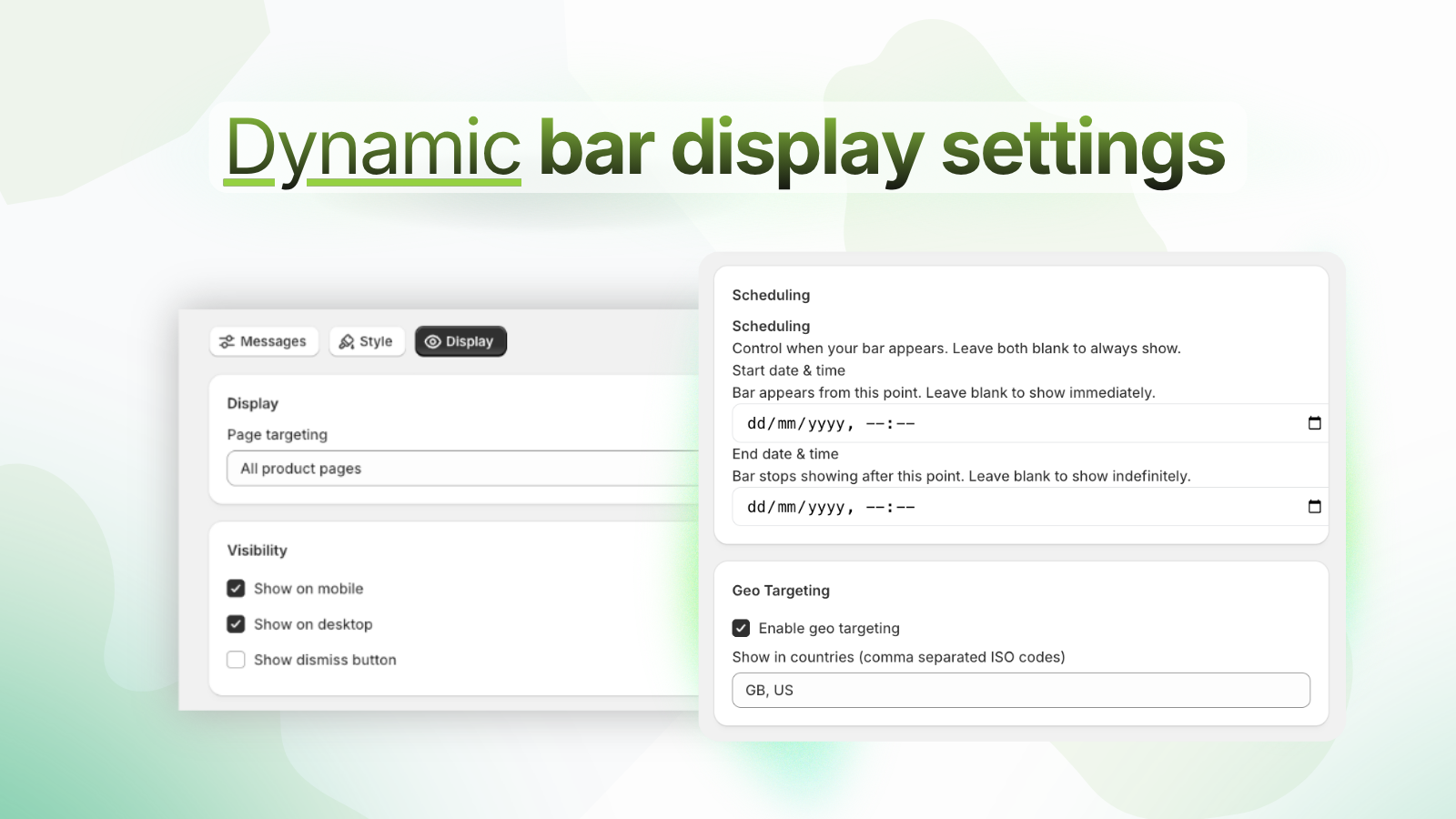Enable the Show dismiss button checkbox

236,660
